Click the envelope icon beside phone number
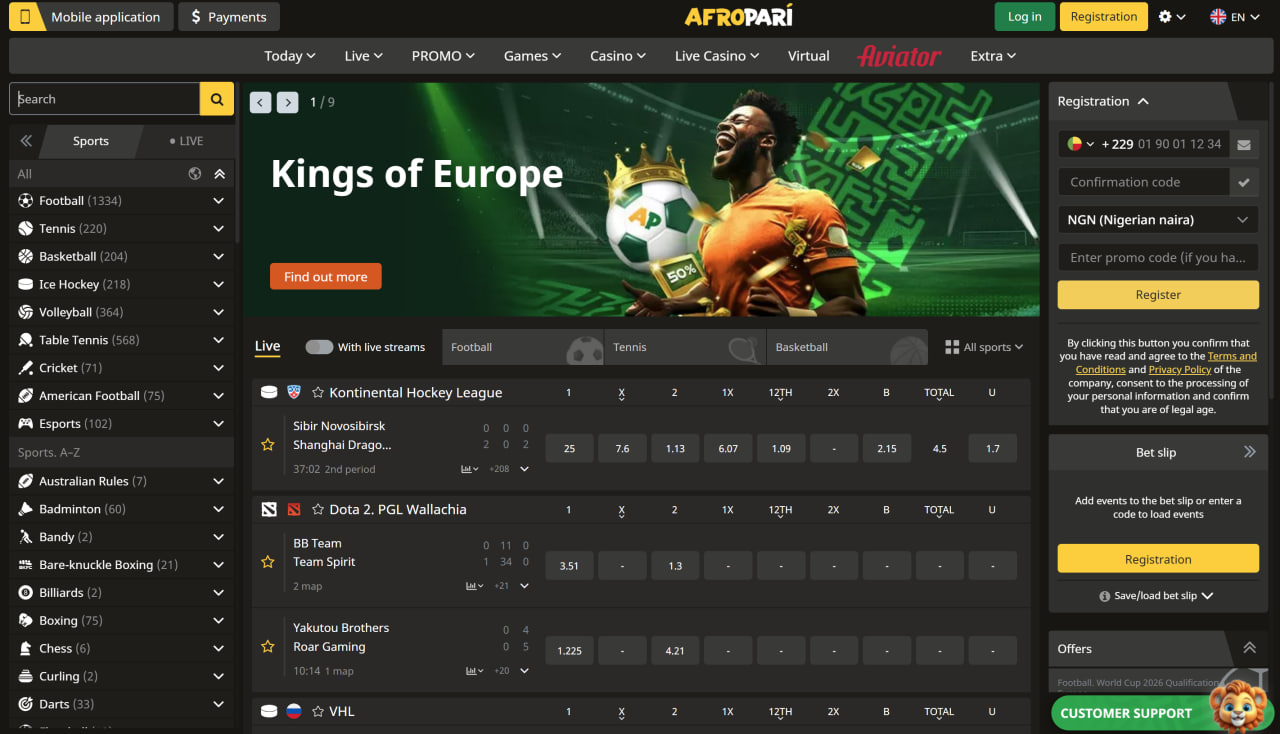 coord(1243,144)
